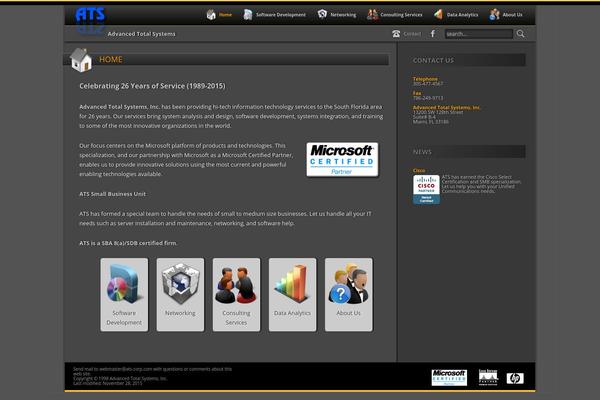Click the footer Microsoft Certified logo

pyautogui.click(x=449, y=377)
